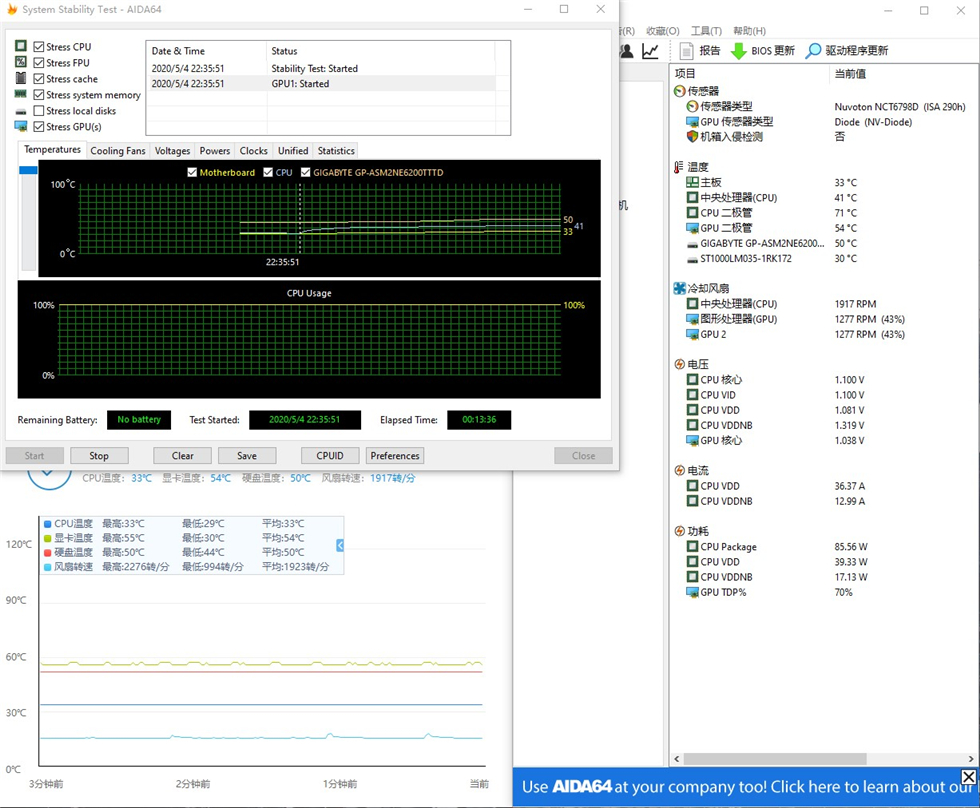Click the line graph icon in toolbar

[x=651, y=51]
